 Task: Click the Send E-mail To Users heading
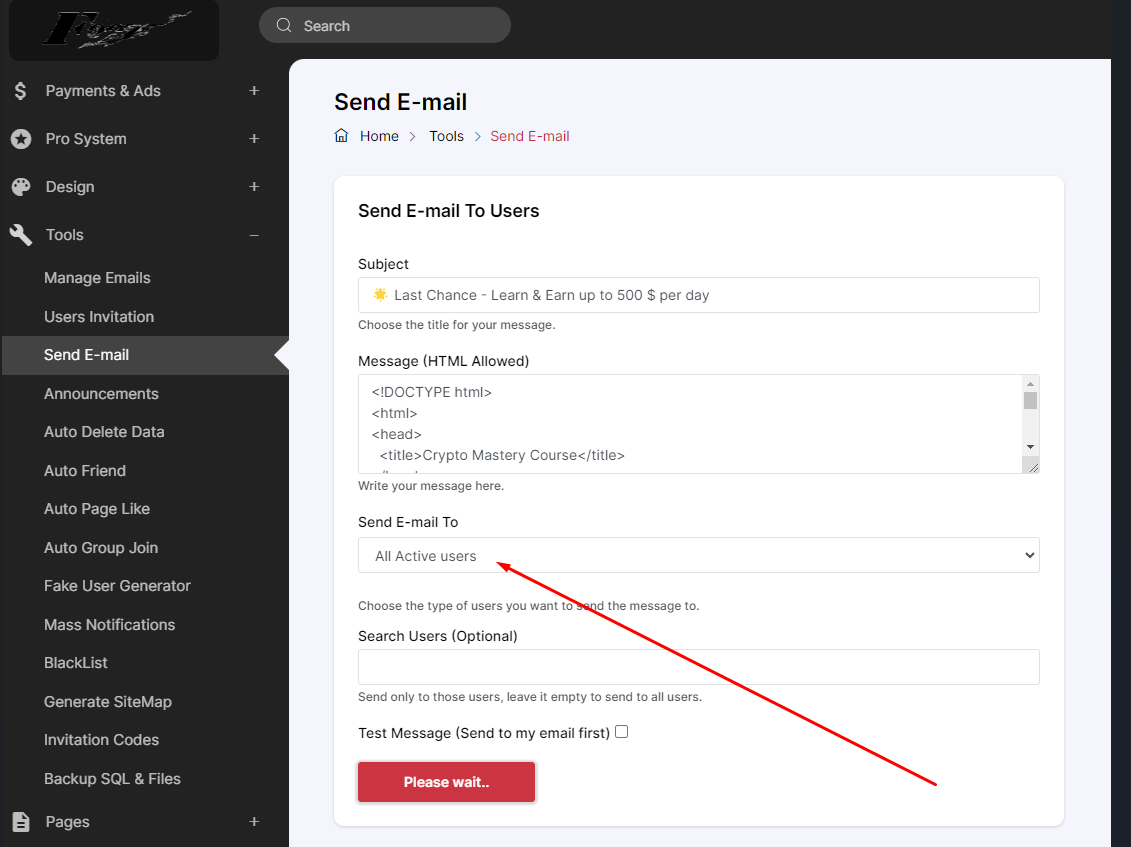pos(449,211)
